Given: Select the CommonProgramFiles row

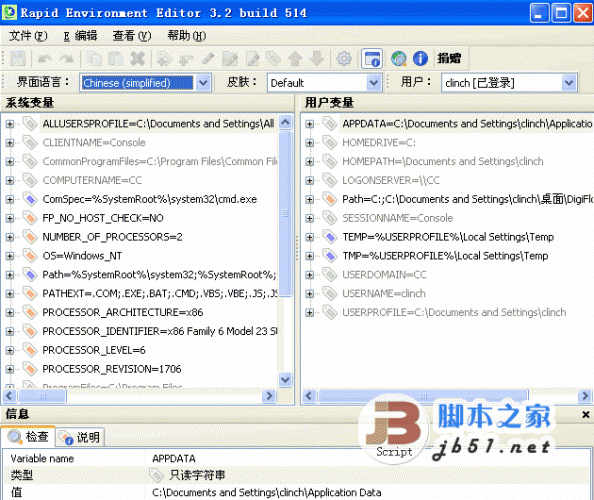Looking at the screenshot, I should (159, 162).
